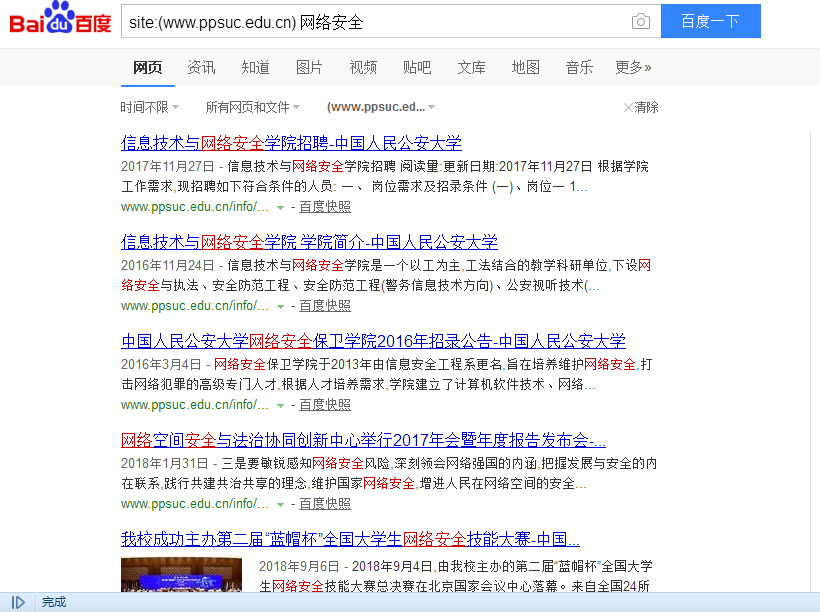The height and width of the screenshot is (612, 820).
Task: Open the 图片 tab
Action: click(x=309, y=67)
